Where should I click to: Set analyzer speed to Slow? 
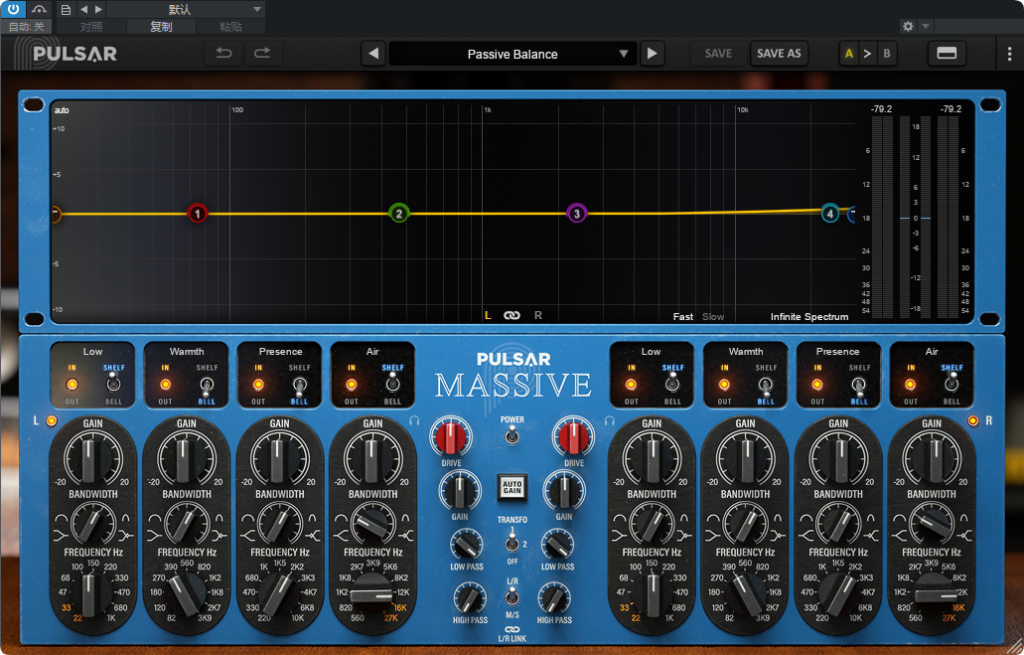click(713, 317)
